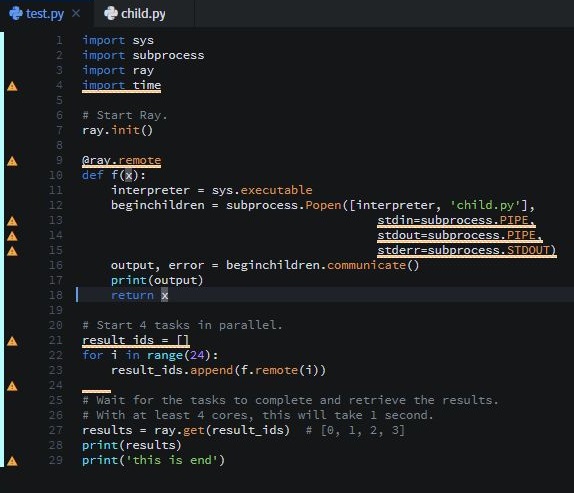Viewport: 574px width, 493px height.
Task: Click 'subprocess' in import on line 2
Action: coord(168,55)
